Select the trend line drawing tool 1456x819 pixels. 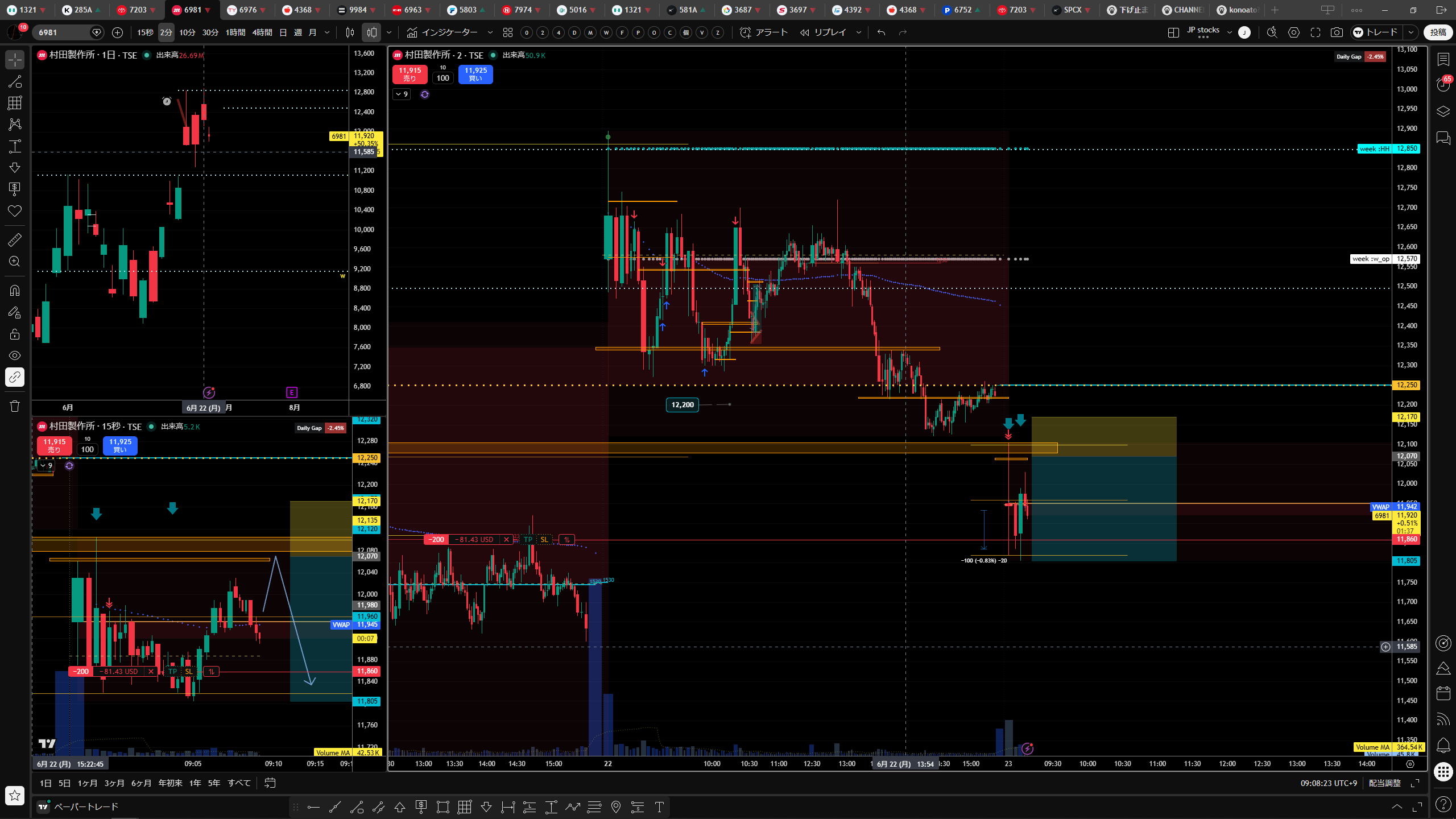(x=15, y=81)
